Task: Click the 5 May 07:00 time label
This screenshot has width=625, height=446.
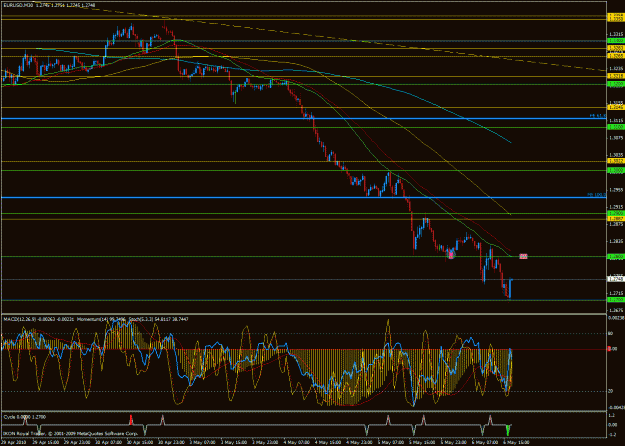Action: 391,443
